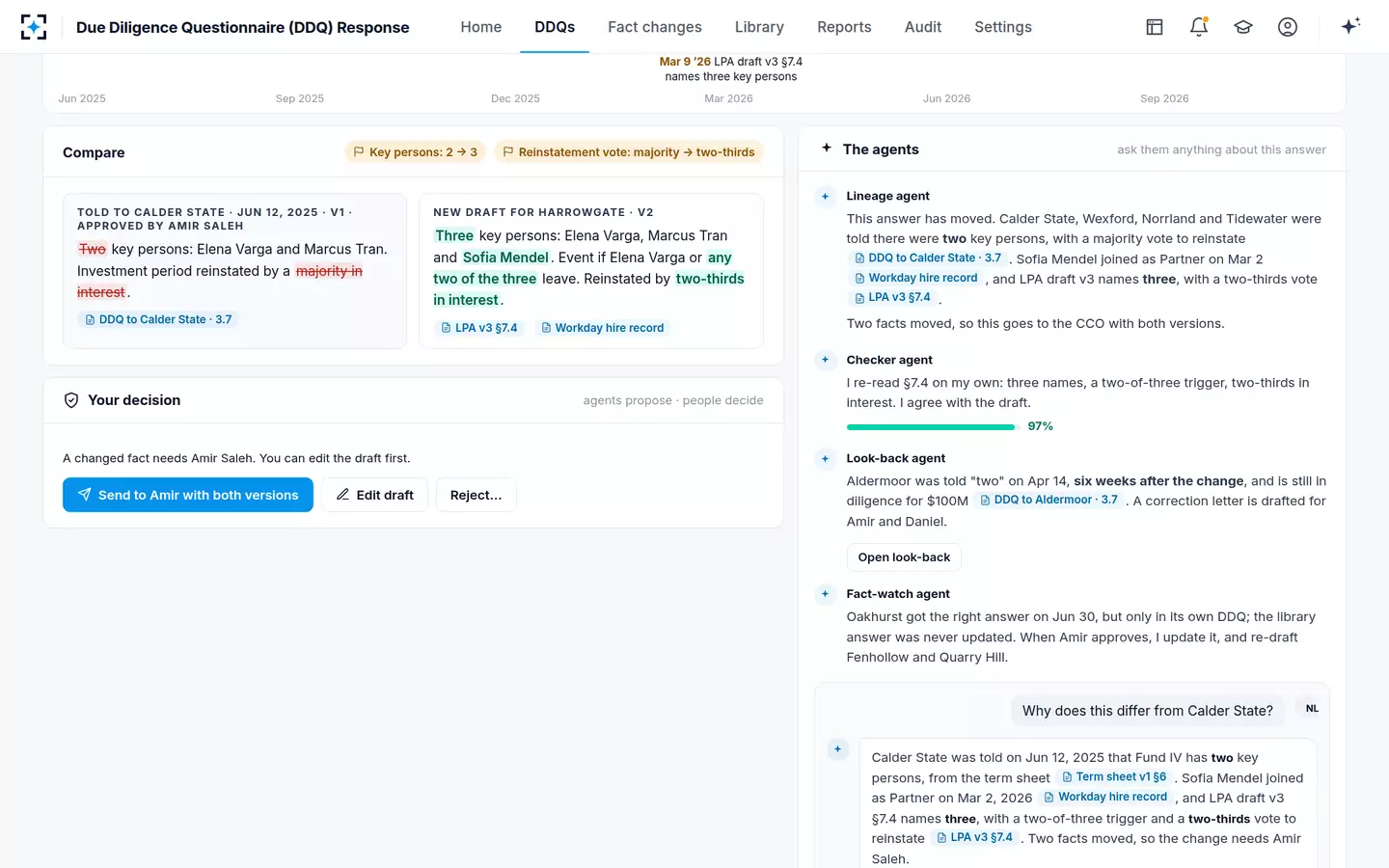The height and width of the screenshot is (868, 1389).
Task: Click Key persons: 2 → 3 flag
Action: pos(415,152)
